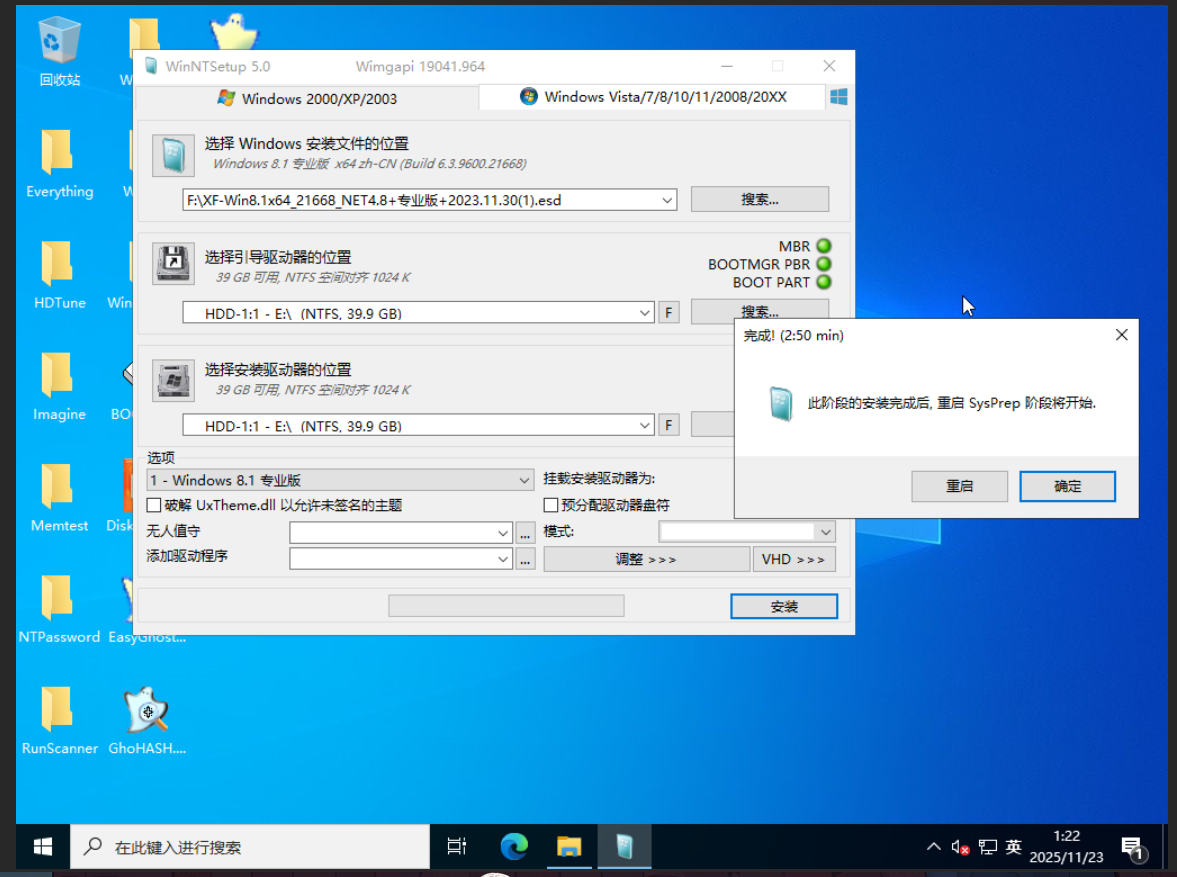Screen dimensions: 1177x877
Task: Click the 重启 button in the dialog
Action: coord(959,486)
